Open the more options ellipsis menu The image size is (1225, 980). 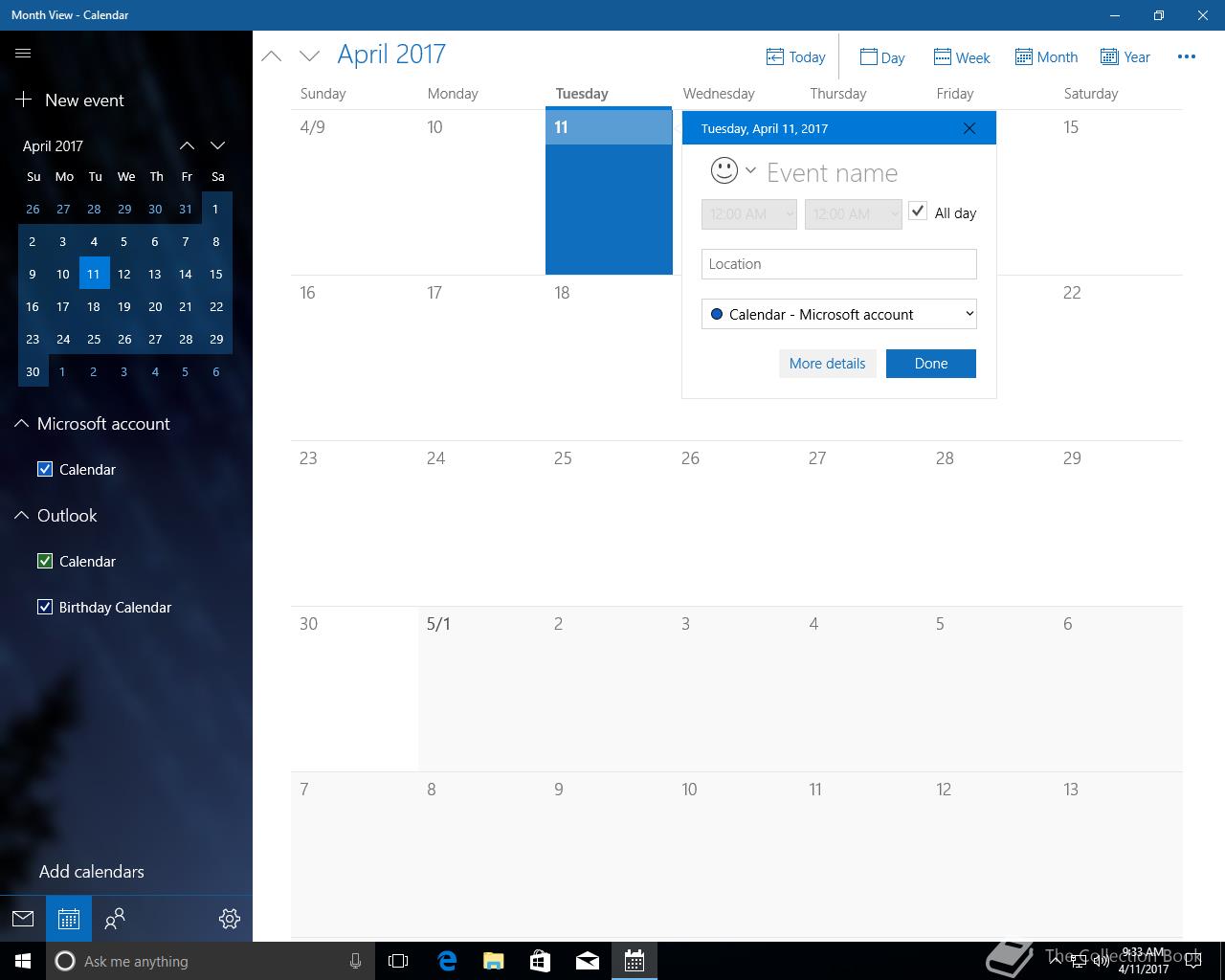(1187, 56)
